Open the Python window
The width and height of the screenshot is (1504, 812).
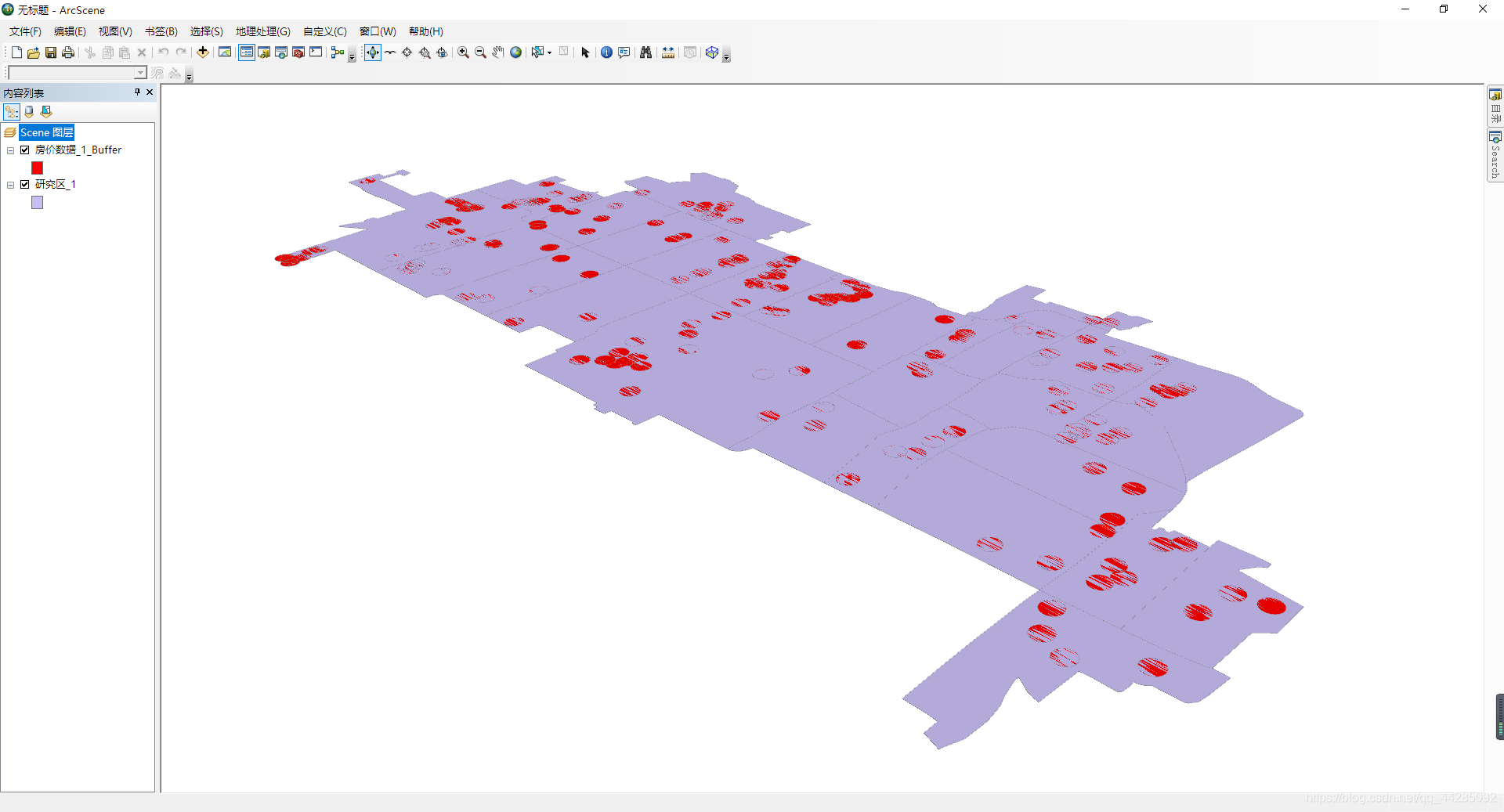tap(316, 52)
